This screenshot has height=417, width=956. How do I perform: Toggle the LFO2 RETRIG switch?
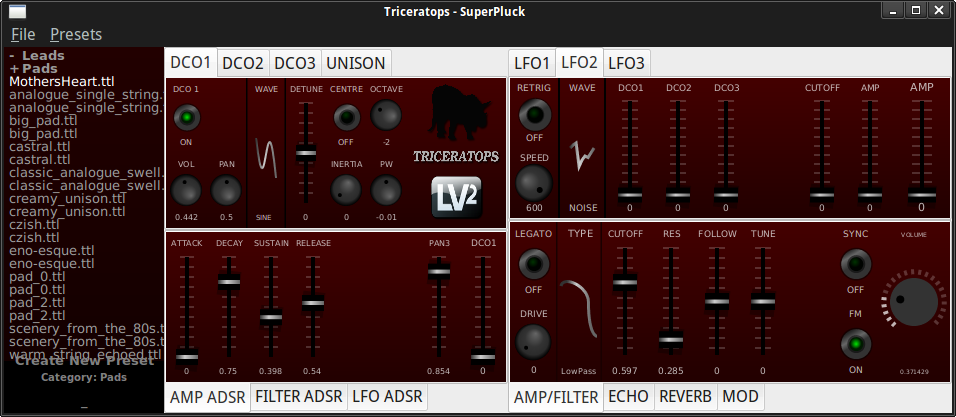pyautogui.click(x=534, y=115)
